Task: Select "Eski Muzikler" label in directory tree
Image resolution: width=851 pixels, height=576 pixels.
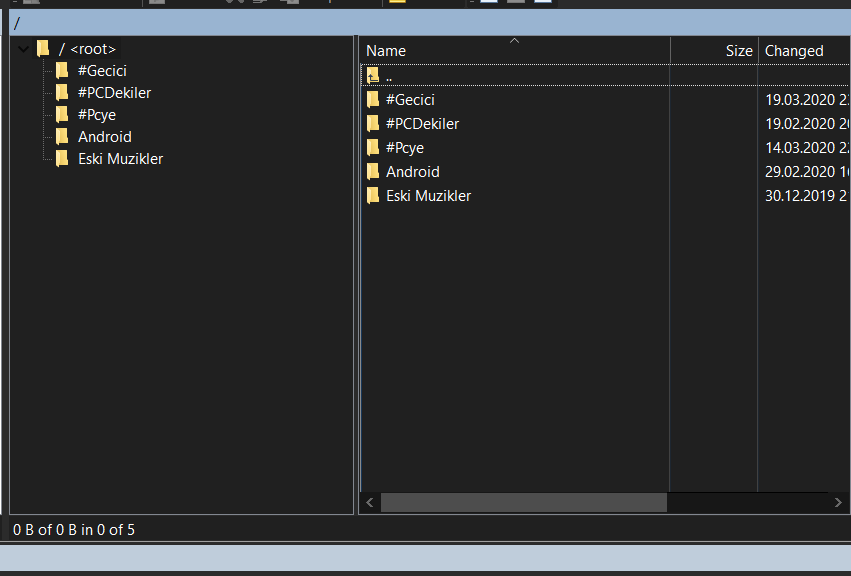Action: tap(120, 159)
